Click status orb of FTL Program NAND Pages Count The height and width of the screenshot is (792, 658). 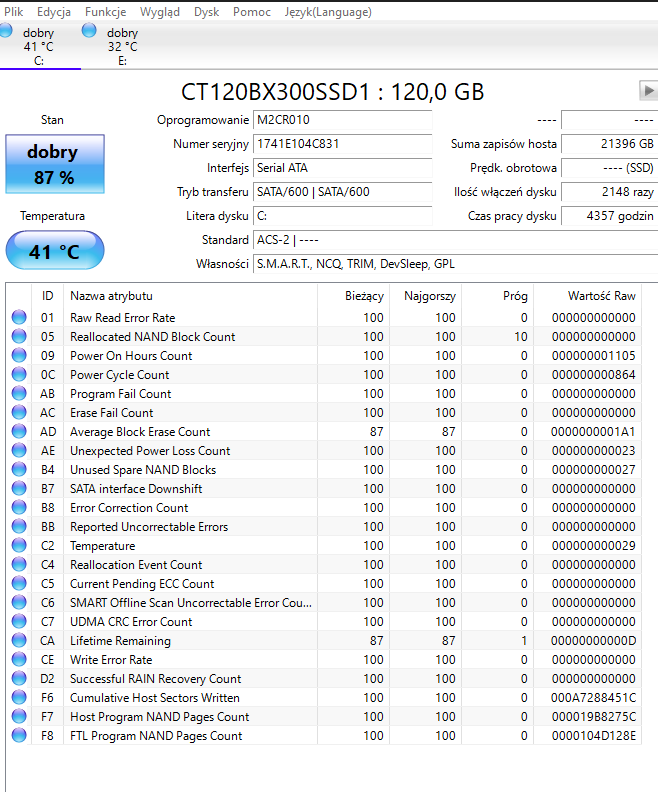(19, 735)
